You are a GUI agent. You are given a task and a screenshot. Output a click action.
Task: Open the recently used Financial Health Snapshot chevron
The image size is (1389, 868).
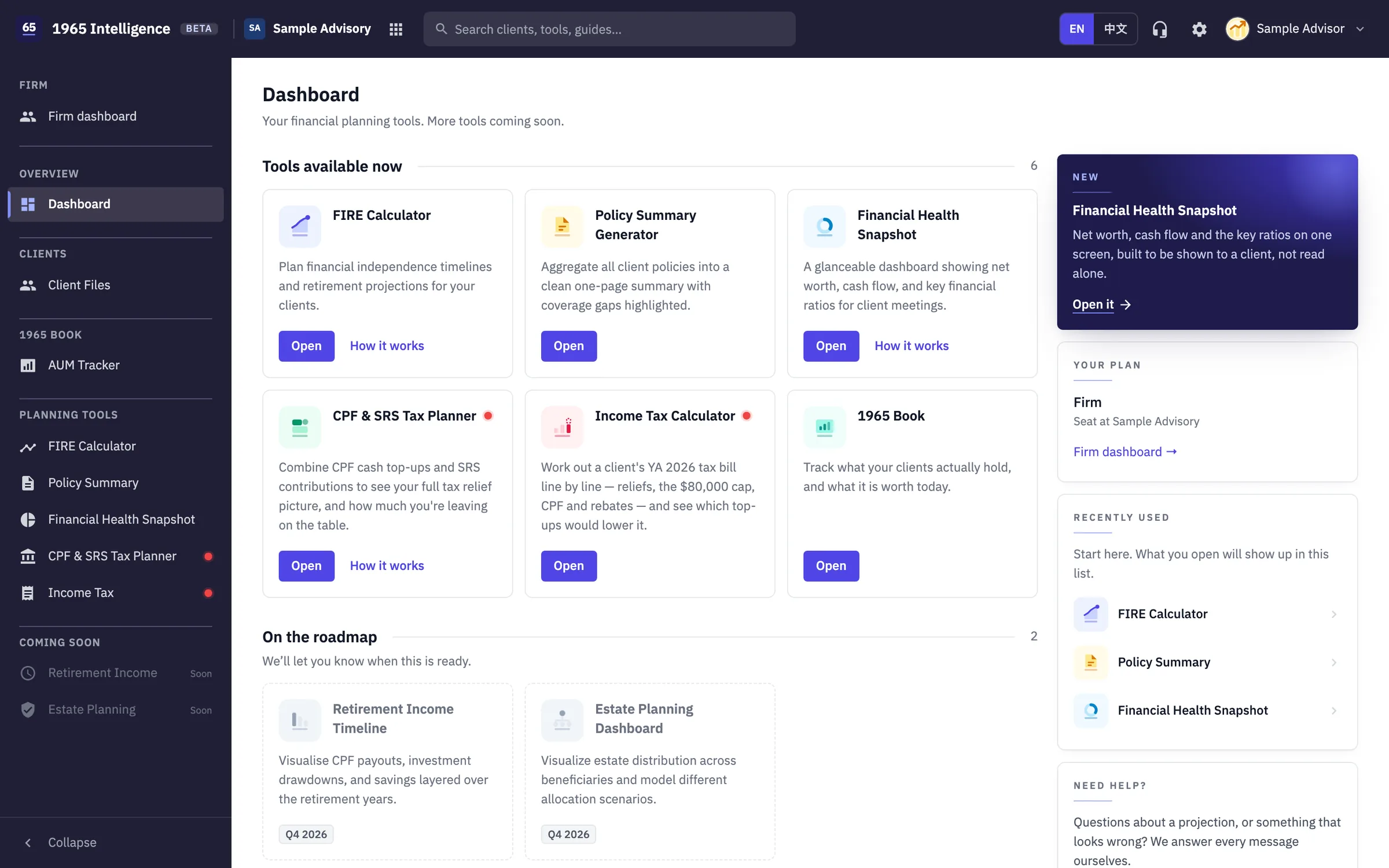(x=1333, y=710)
